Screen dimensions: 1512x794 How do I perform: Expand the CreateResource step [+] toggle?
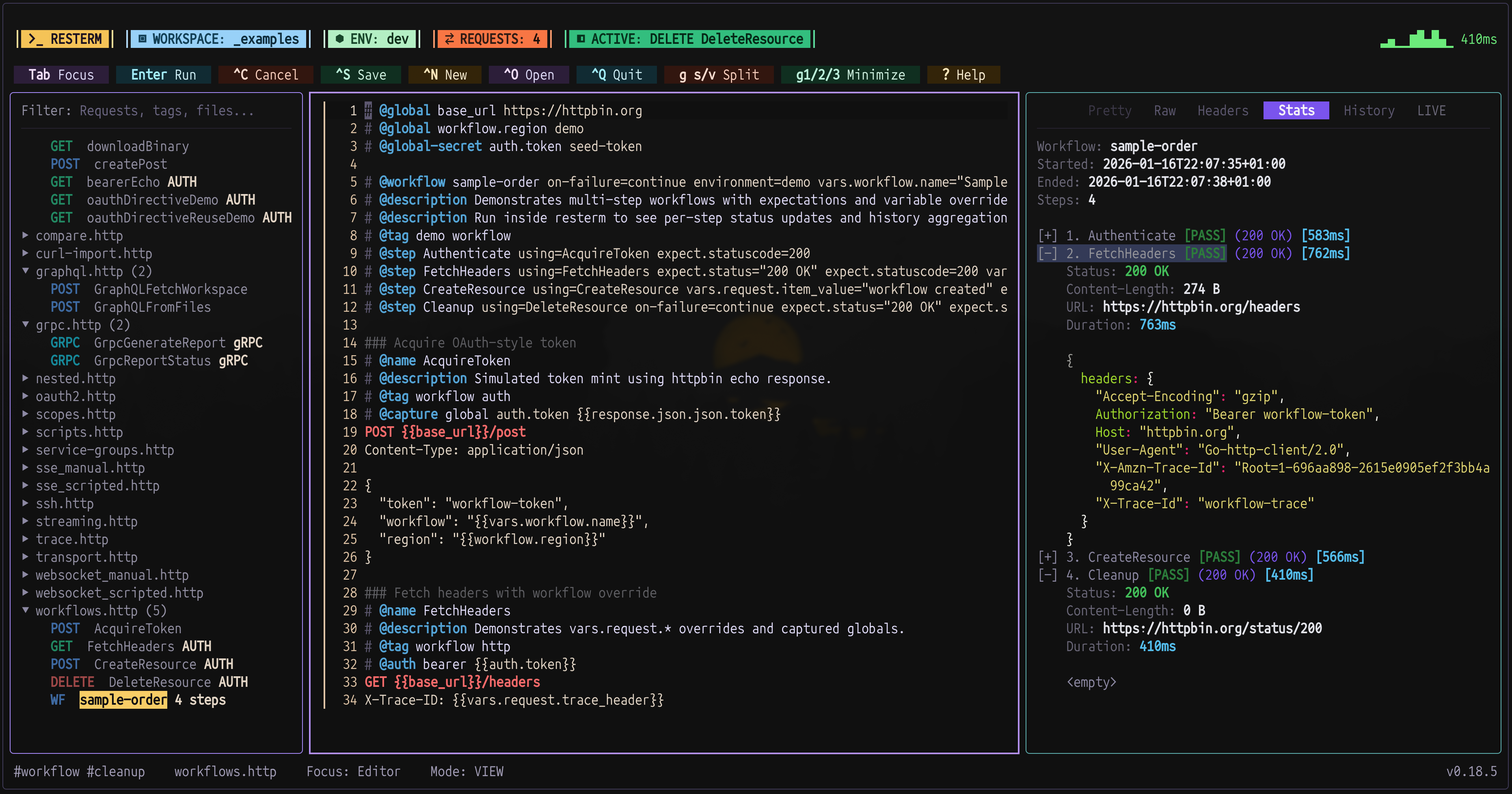tap(1048, 557)
